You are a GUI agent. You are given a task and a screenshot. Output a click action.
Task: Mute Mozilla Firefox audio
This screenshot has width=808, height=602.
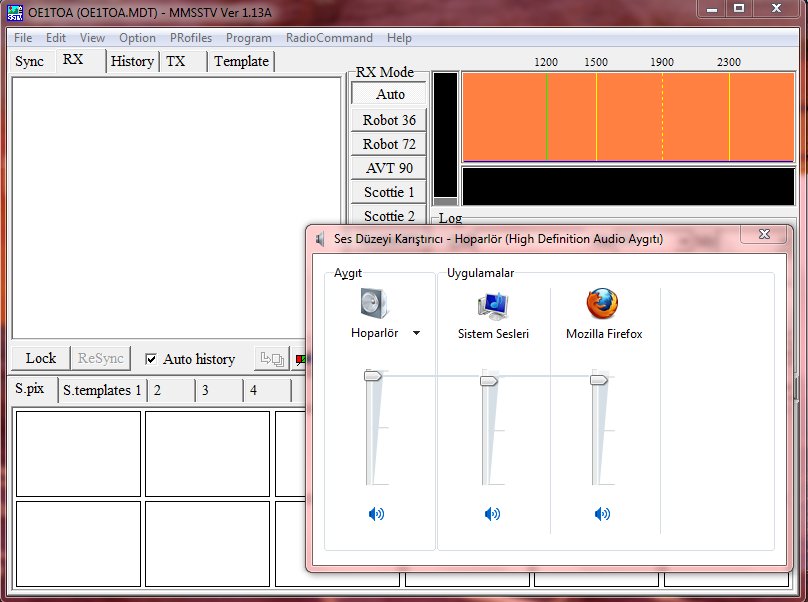tap(602, 514)
